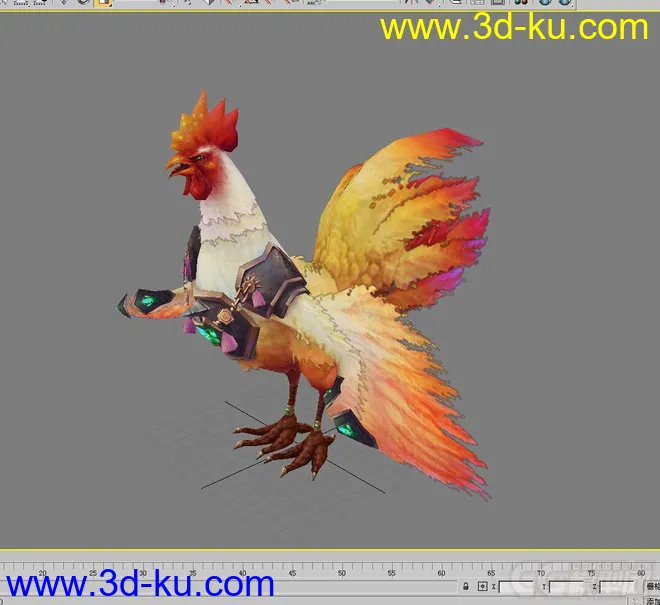The width and height of the screenshot is (660, 605).
Task: Jump to frame 25 on the timeline
Action: pyautogui.click(x=93, y=573)
